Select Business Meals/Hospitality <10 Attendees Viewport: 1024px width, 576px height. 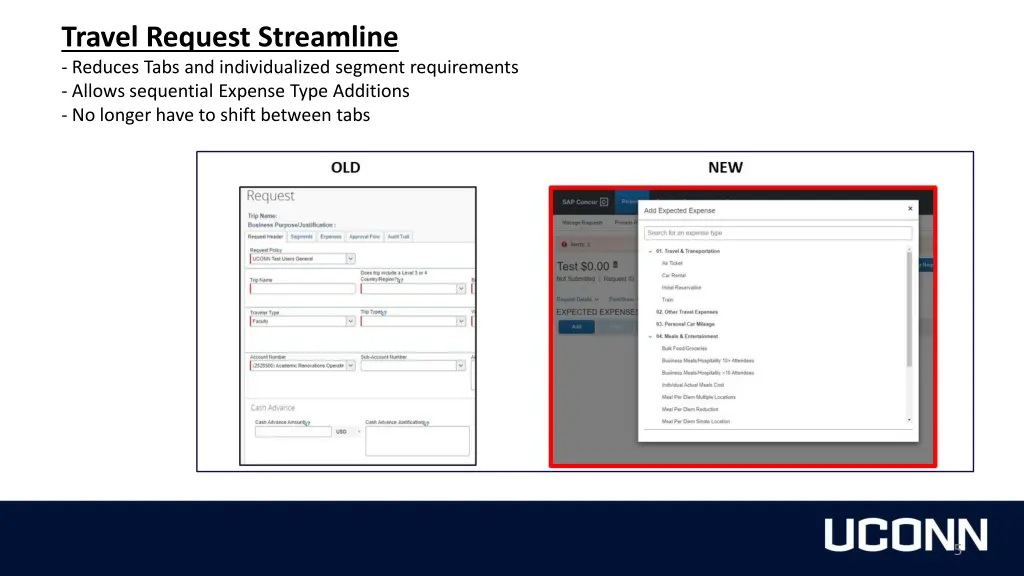[x=707, y=373]
